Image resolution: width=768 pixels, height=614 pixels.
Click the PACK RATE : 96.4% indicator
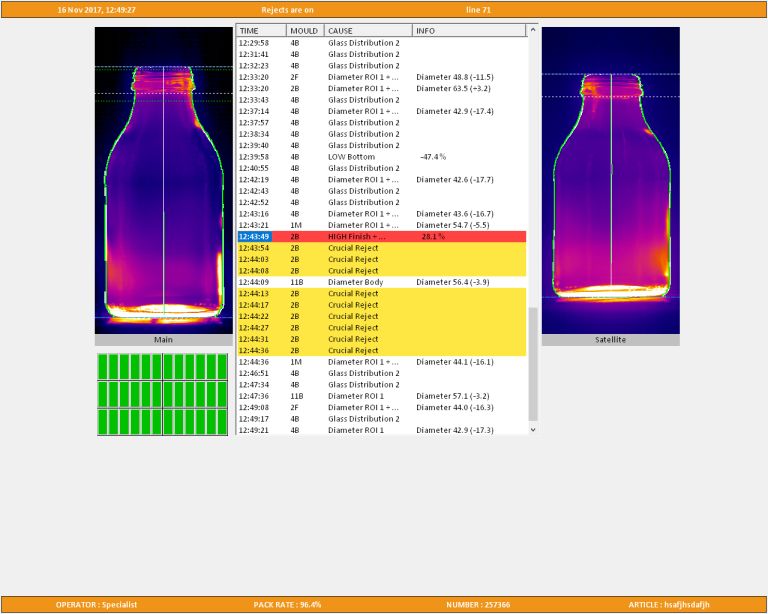287,604
